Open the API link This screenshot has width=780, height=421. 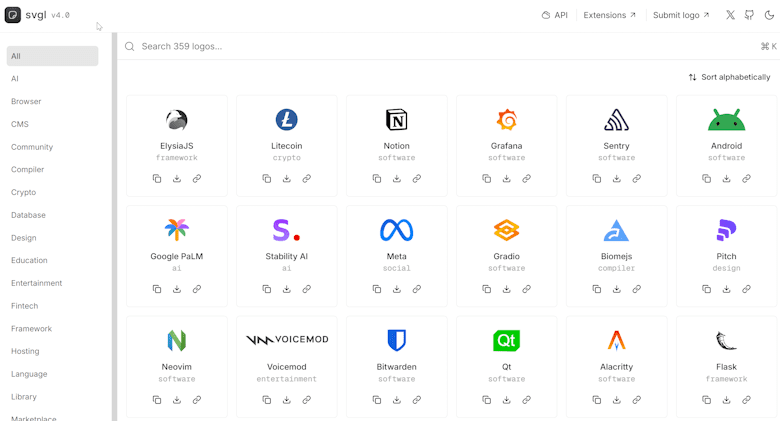(x=555, y=15)
